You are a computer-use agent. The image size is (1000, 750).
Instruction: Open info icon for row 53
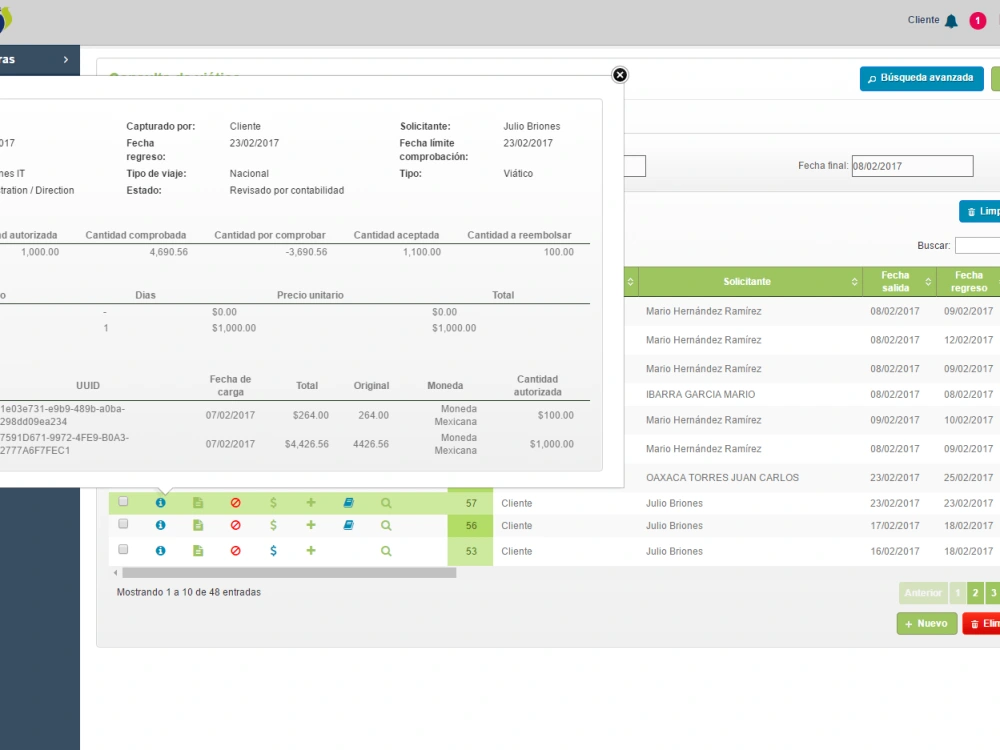pyautogui.click(x=160, y=550)
